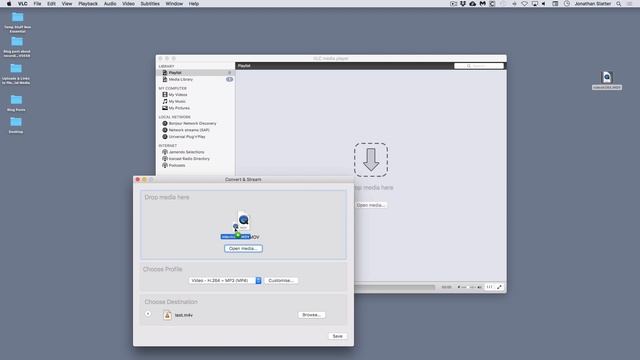Close the Convert & Stream dialog
This screenshot has width=640, height=360.
point(138,180)
